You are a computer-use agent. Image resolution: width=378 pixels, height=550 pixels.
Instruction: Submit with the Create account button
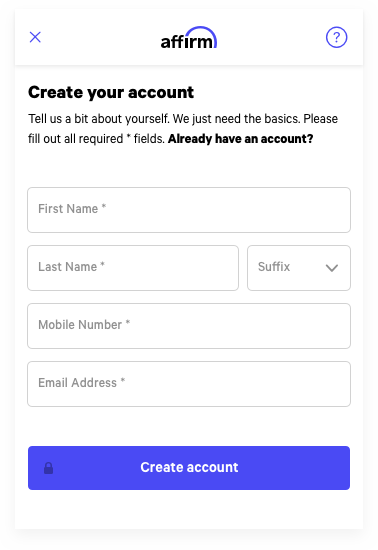(189, 468)
